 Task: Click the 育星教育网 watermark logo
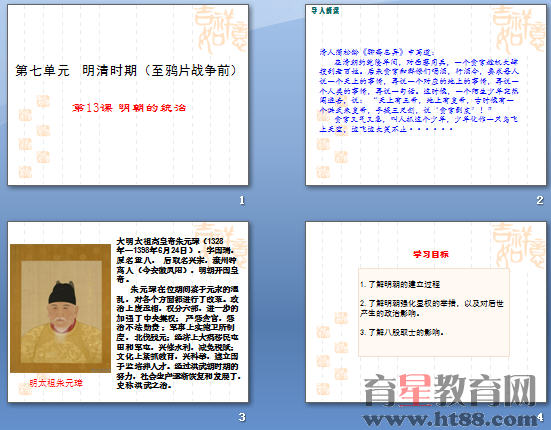[x=450, y=391]
